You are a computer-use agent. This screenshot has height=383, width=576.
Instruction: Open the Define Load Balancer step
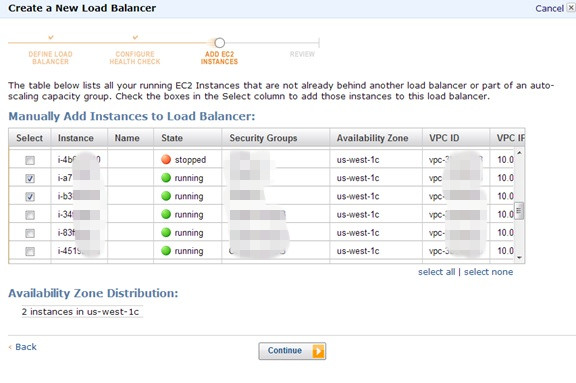point(50,58)
